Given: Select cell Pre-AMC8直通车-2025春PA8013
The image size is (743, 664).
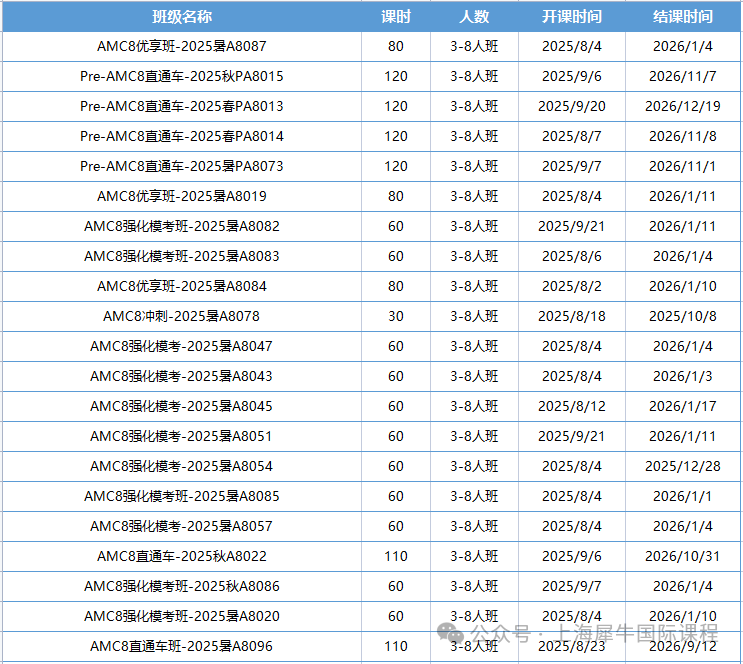Looking at the screenshot, I should (x=182, y=106).
